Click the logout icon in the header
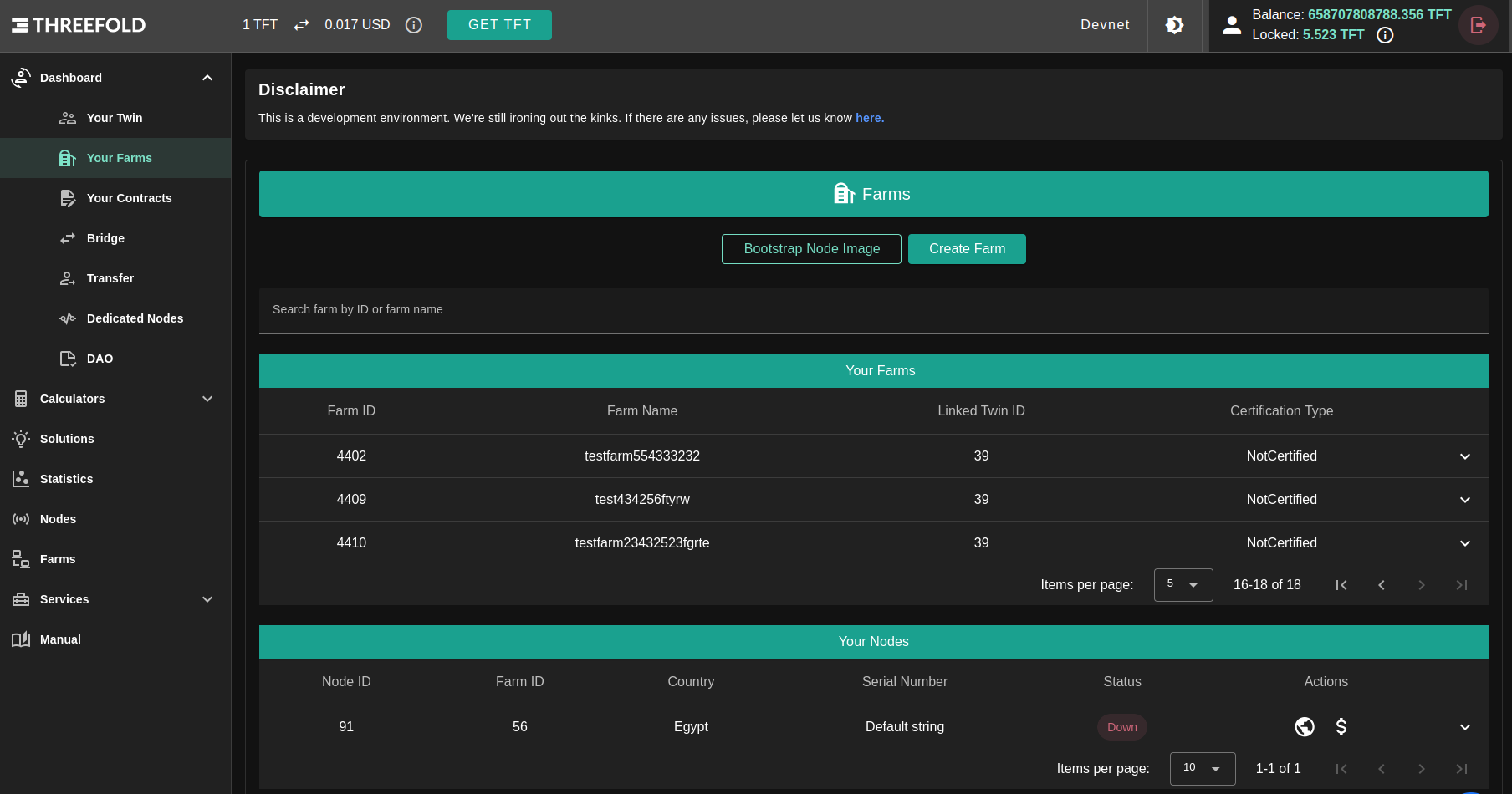The height and width of the screenshot is (794, 1512). click(x=1478, y=25)
